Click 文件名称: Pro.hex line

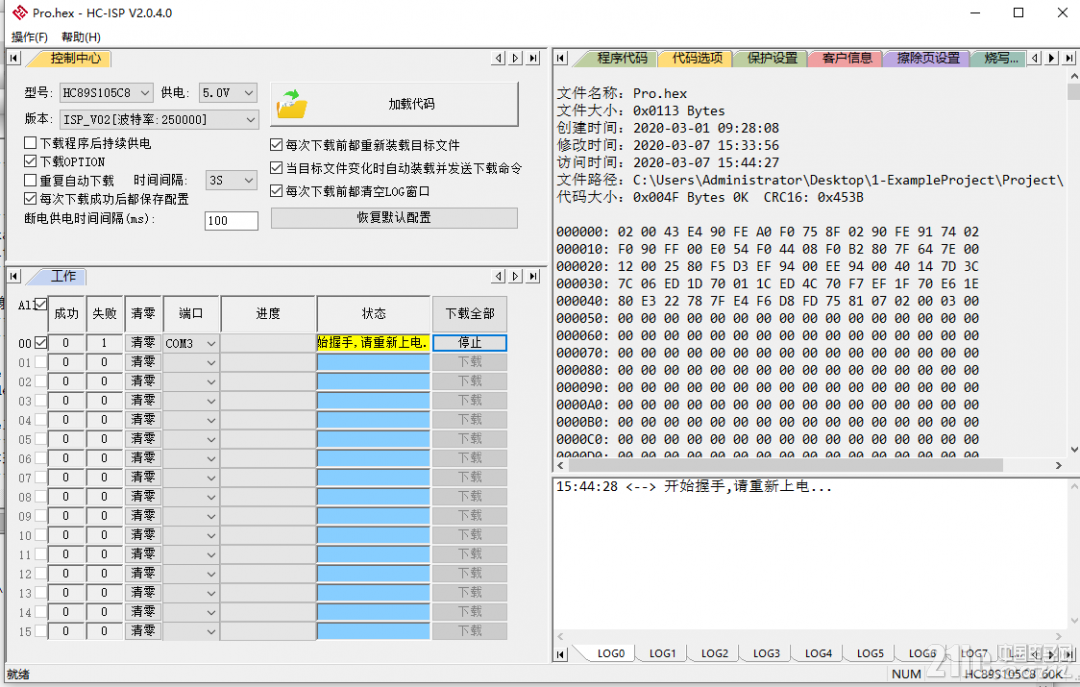click(x=622, y=93)
